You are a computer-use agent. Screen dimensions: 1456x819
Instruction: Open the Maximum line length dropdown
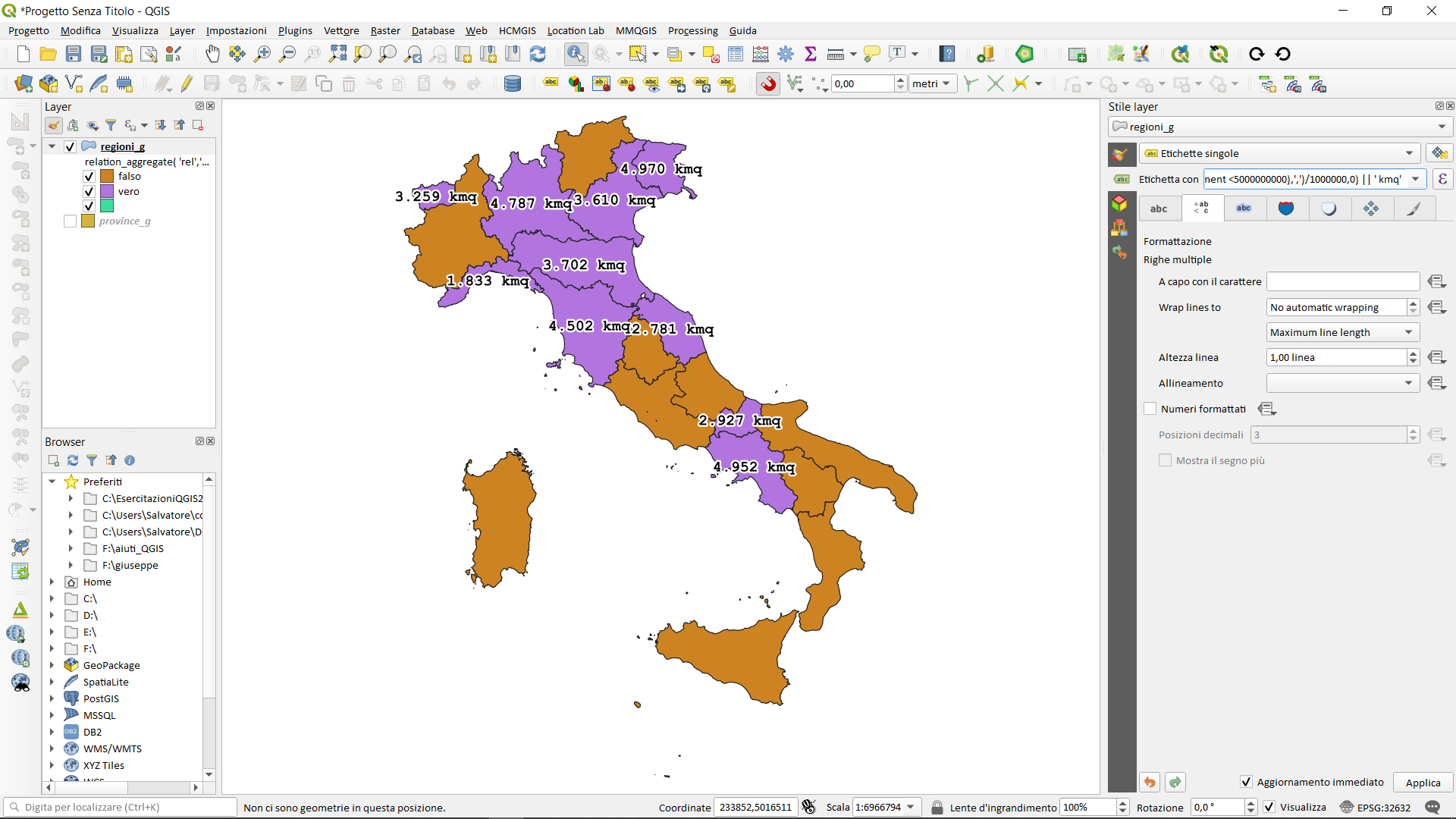click(1342, 333)
